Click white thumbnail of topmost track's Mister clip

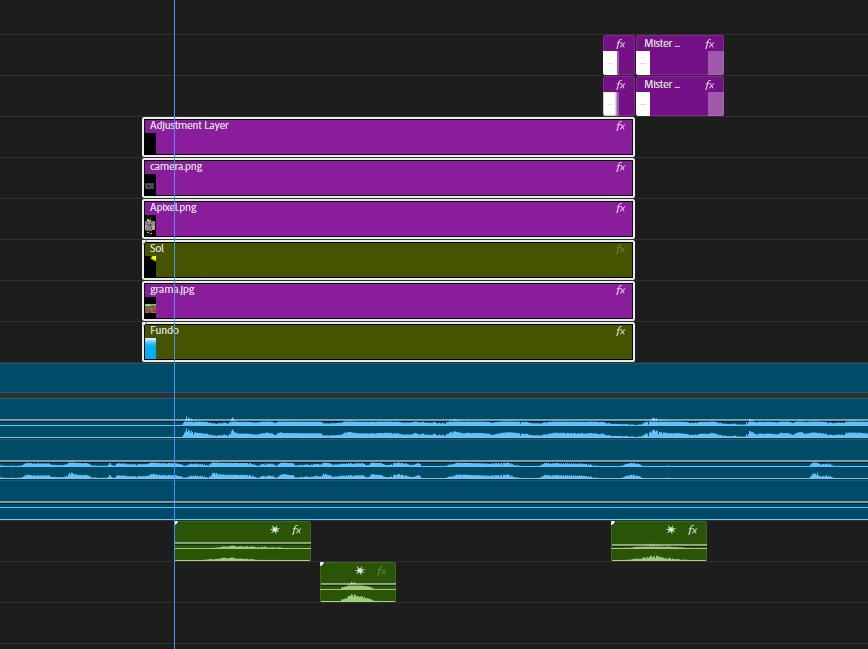[643, 63]
